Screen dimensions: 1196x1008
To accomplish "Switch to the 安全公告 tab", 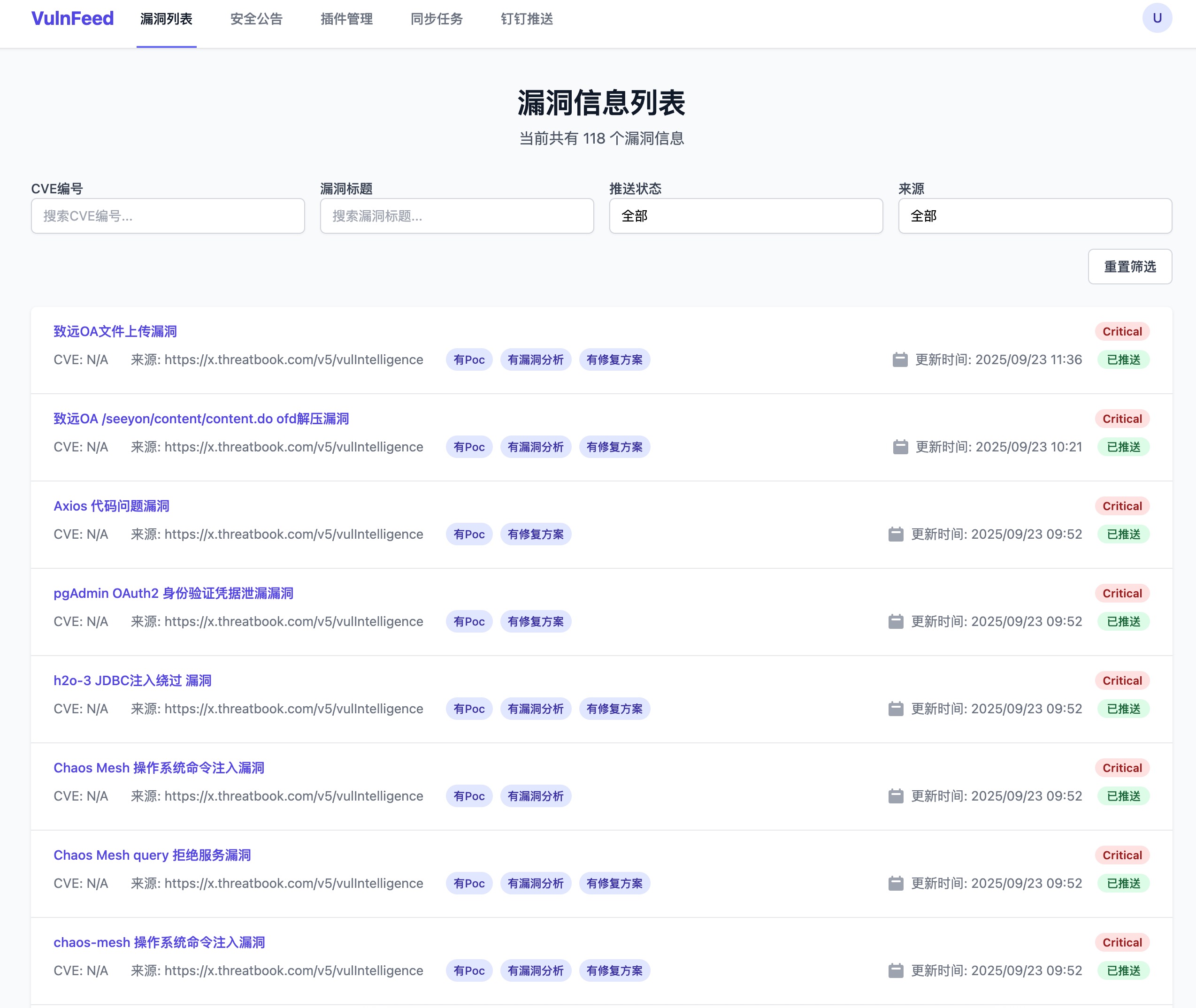I will 256,19.
